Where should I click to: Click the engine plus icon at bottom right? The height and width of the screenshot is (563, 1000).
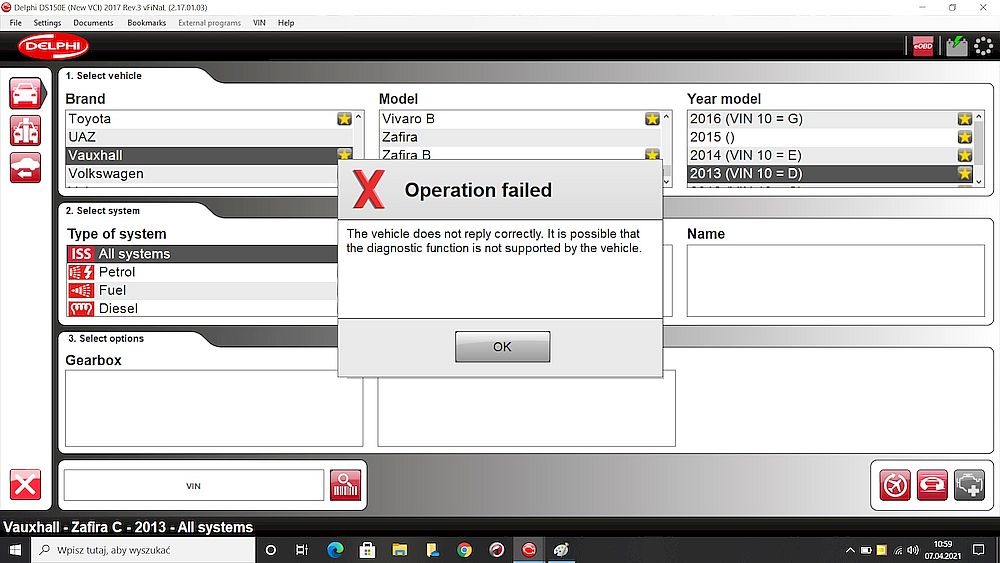[969, 485]
